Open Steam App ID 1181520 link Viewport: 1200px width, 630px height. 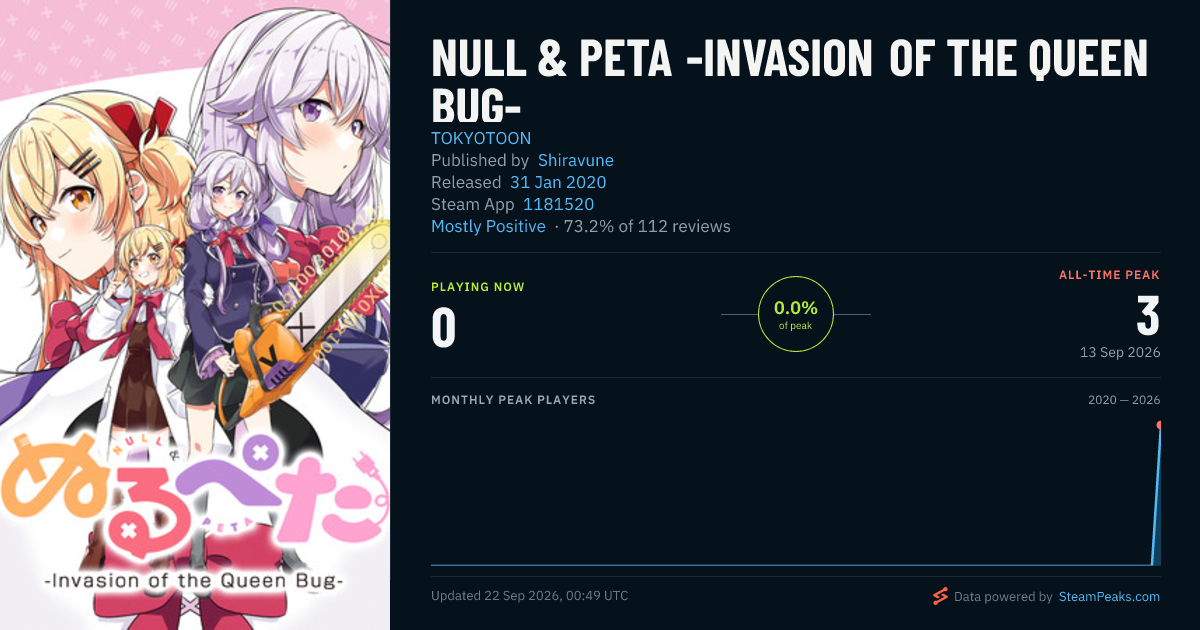pyautogui.click(x=558, y=204)
